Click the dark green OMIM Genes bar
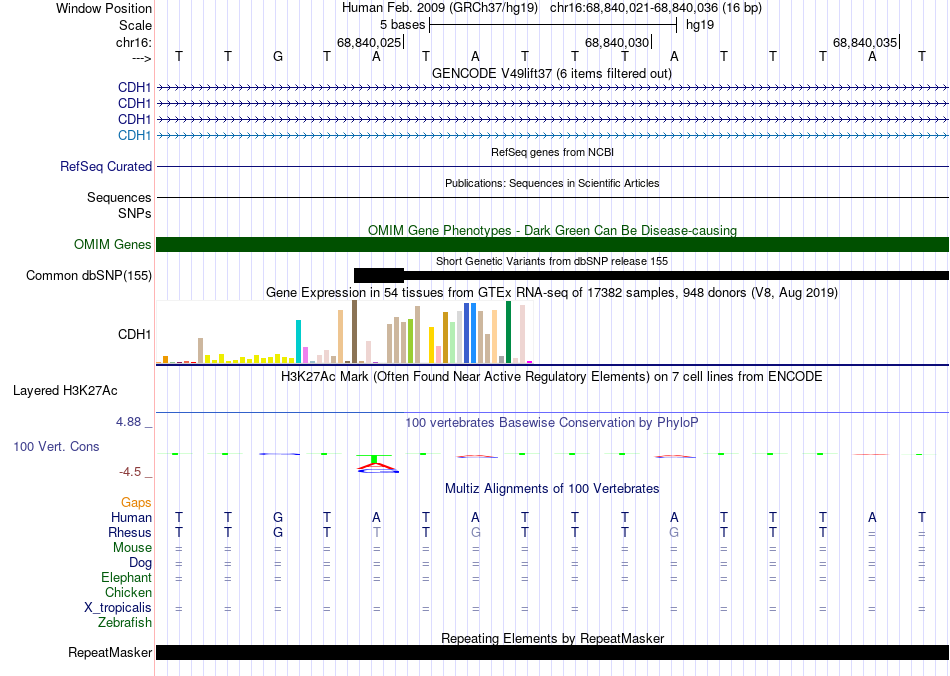Screen dimensions: 950x676 (x=552, y=244)
